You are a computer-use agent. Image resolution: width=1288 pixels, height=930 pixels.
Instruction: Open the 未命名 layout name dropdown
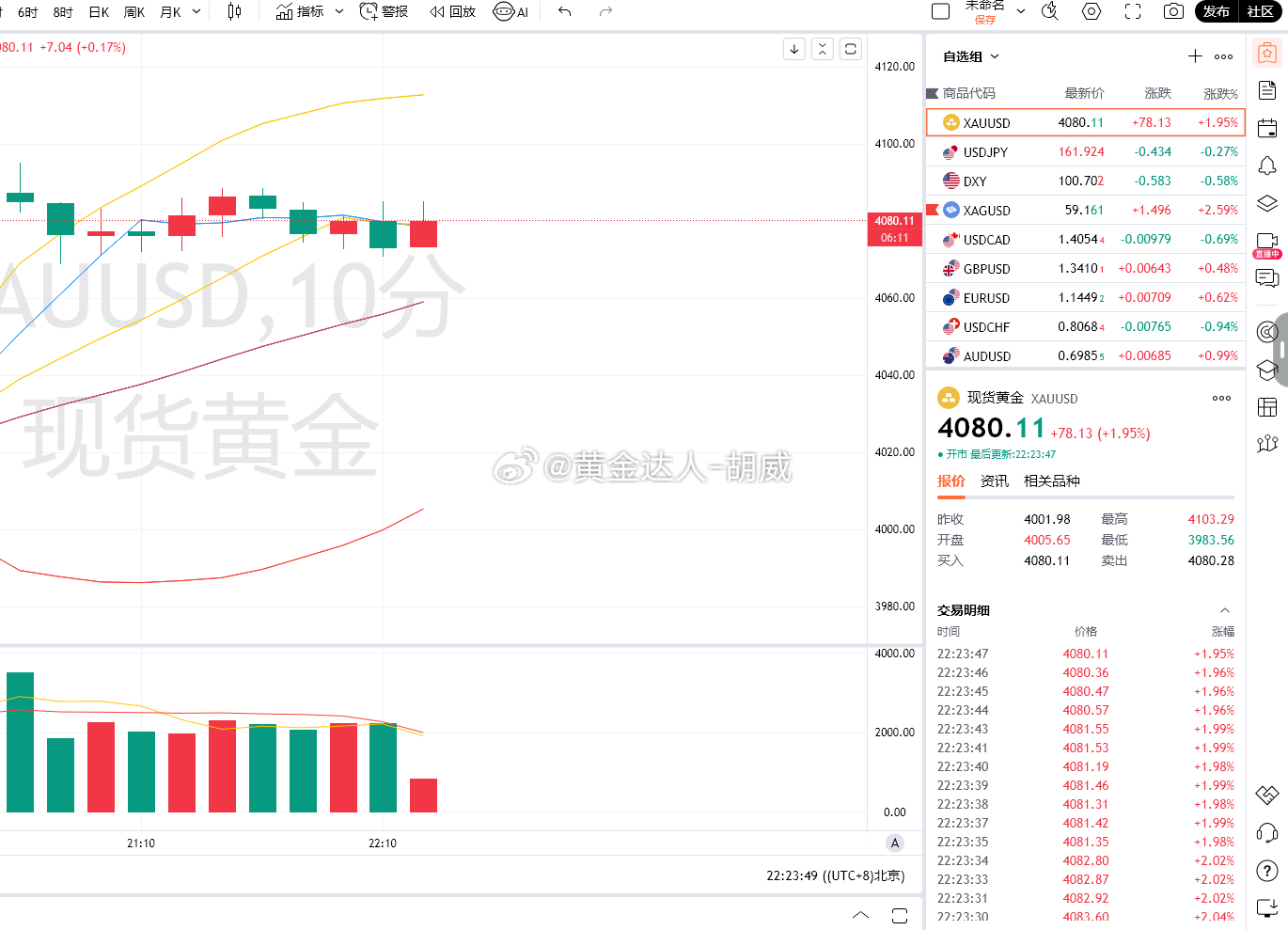1021,11
